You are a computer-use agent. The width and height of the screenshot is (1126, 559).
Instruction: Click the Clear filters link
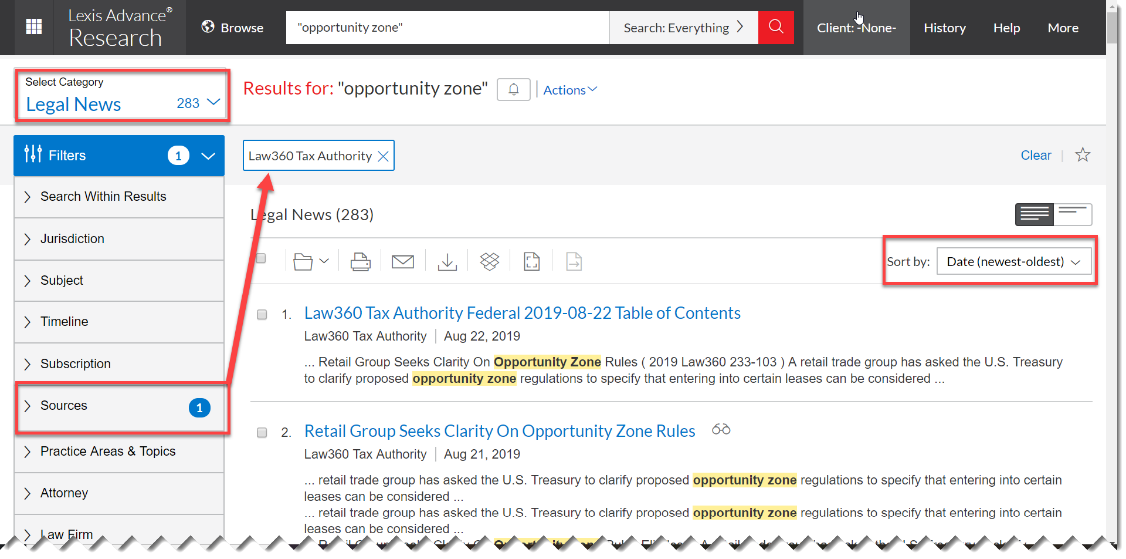click(1036, 155)
